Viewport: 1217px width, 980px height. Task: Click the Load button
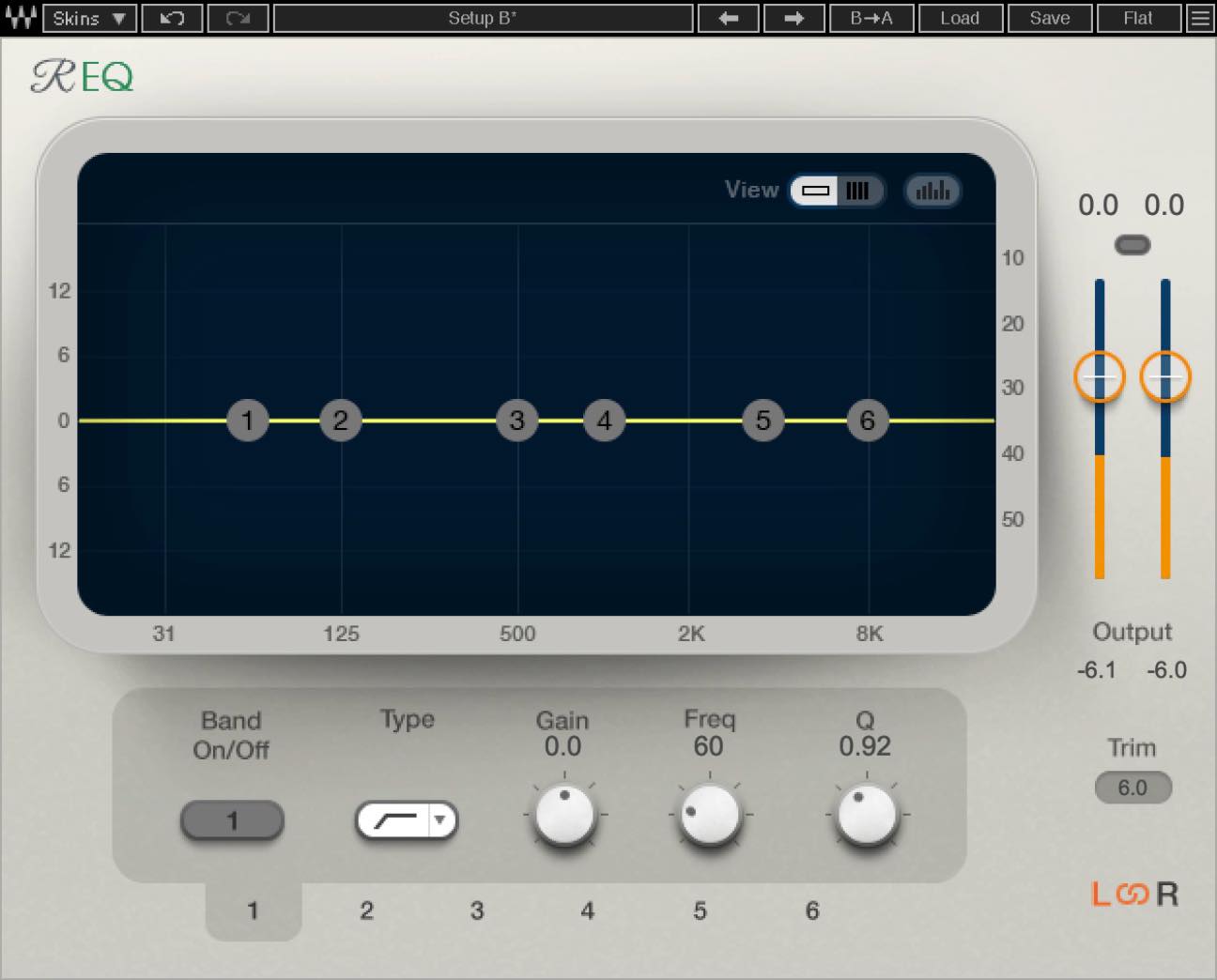point(960,18)
